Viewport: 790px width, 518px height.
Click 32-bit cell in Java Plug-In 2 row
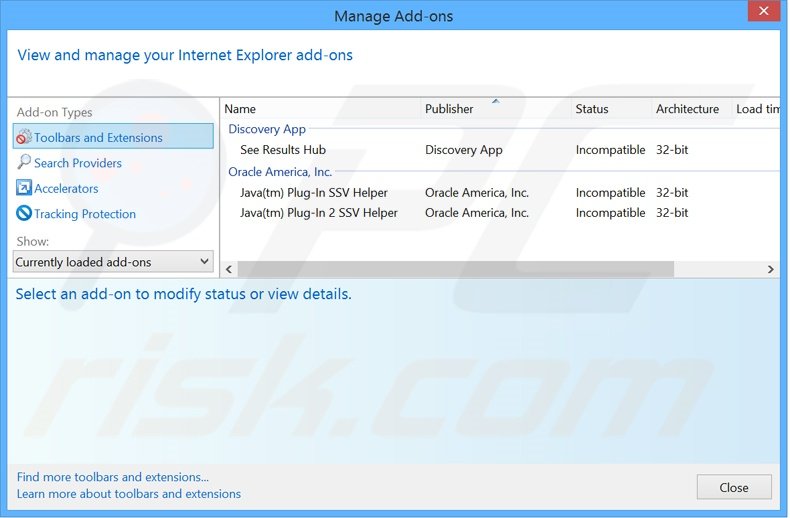click(672, 213)
